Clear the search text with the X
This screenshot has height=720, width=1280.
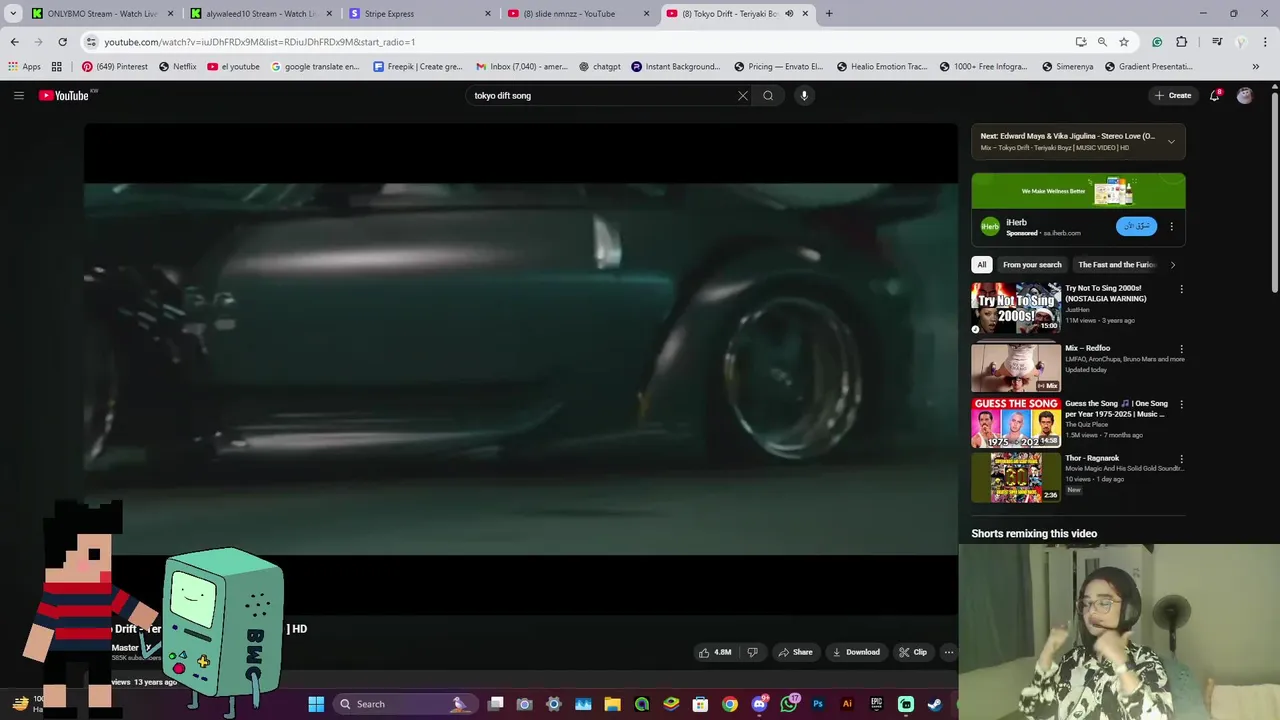coord(743,96)
